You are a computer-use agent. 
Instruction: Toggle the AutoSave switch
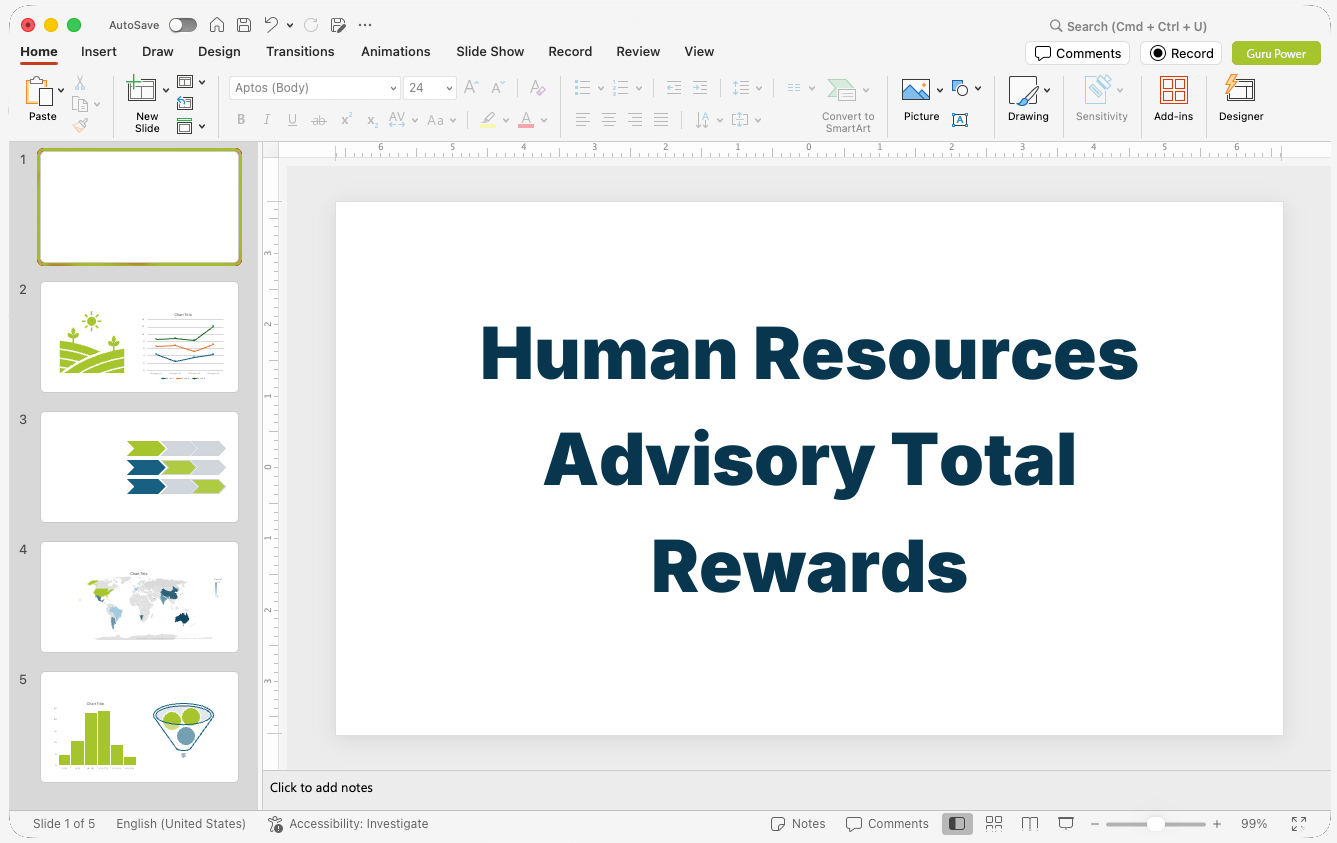[183, 25]
